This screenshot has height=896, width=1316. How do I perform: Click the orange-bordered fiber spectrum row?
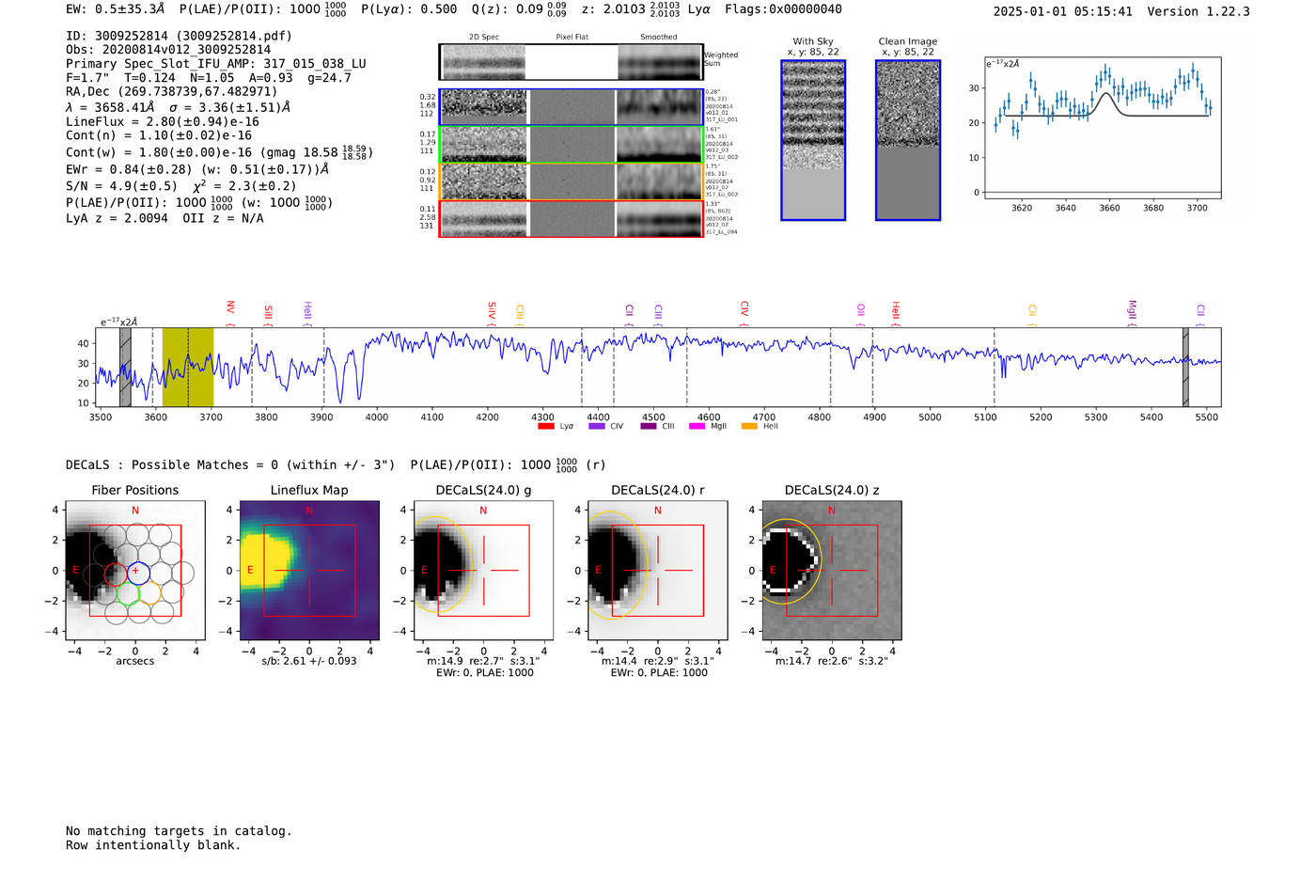571,181
